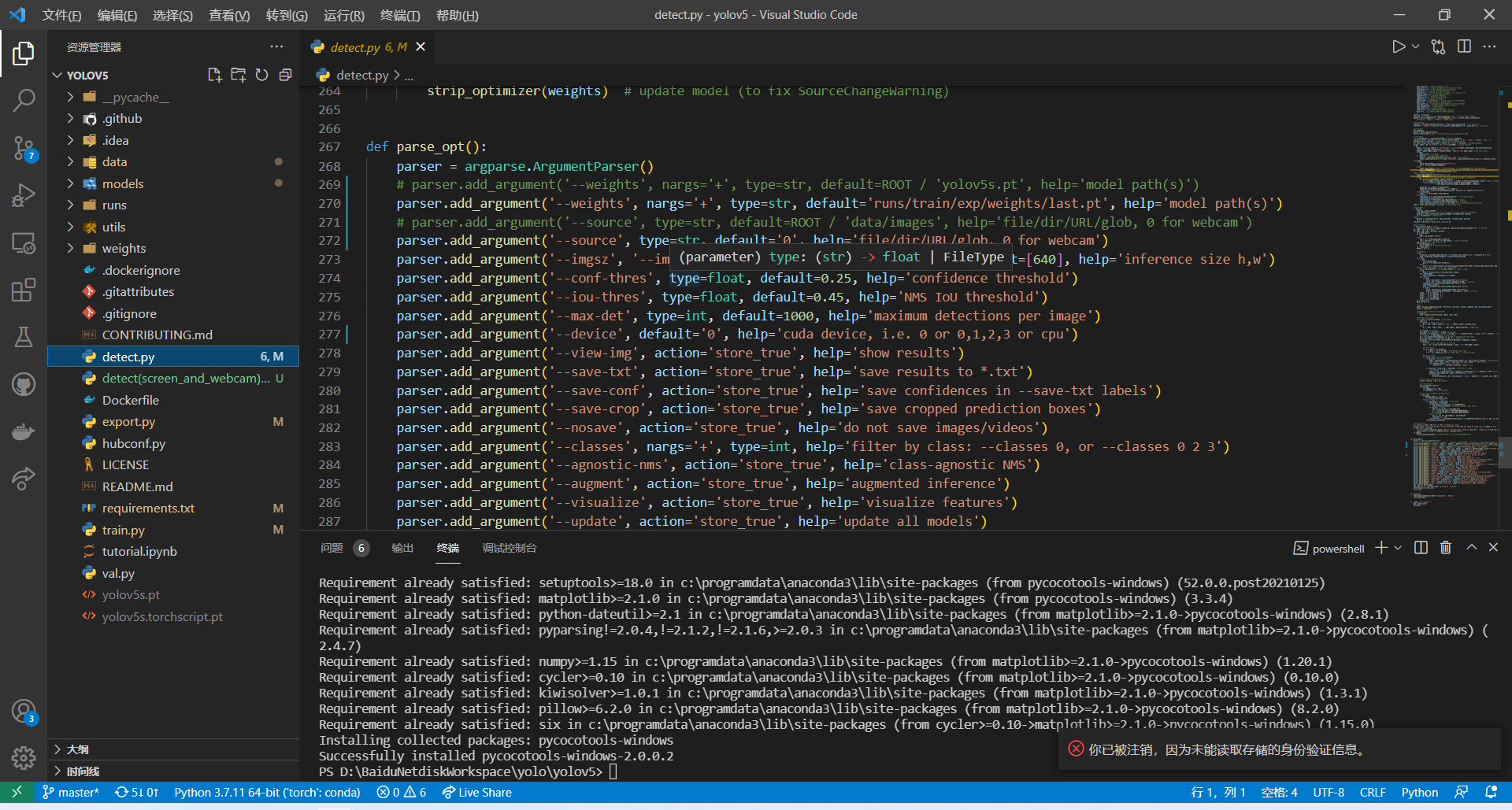Expand the __pycache__ folder
This screenshot has height=810, width=1512.
(x=70, y=97)
